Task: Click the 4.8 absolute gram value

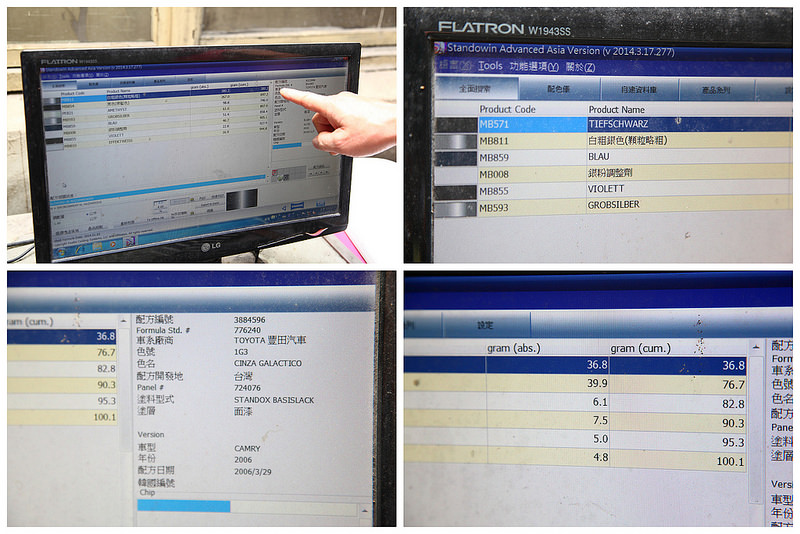Action: tap(601, 457)
